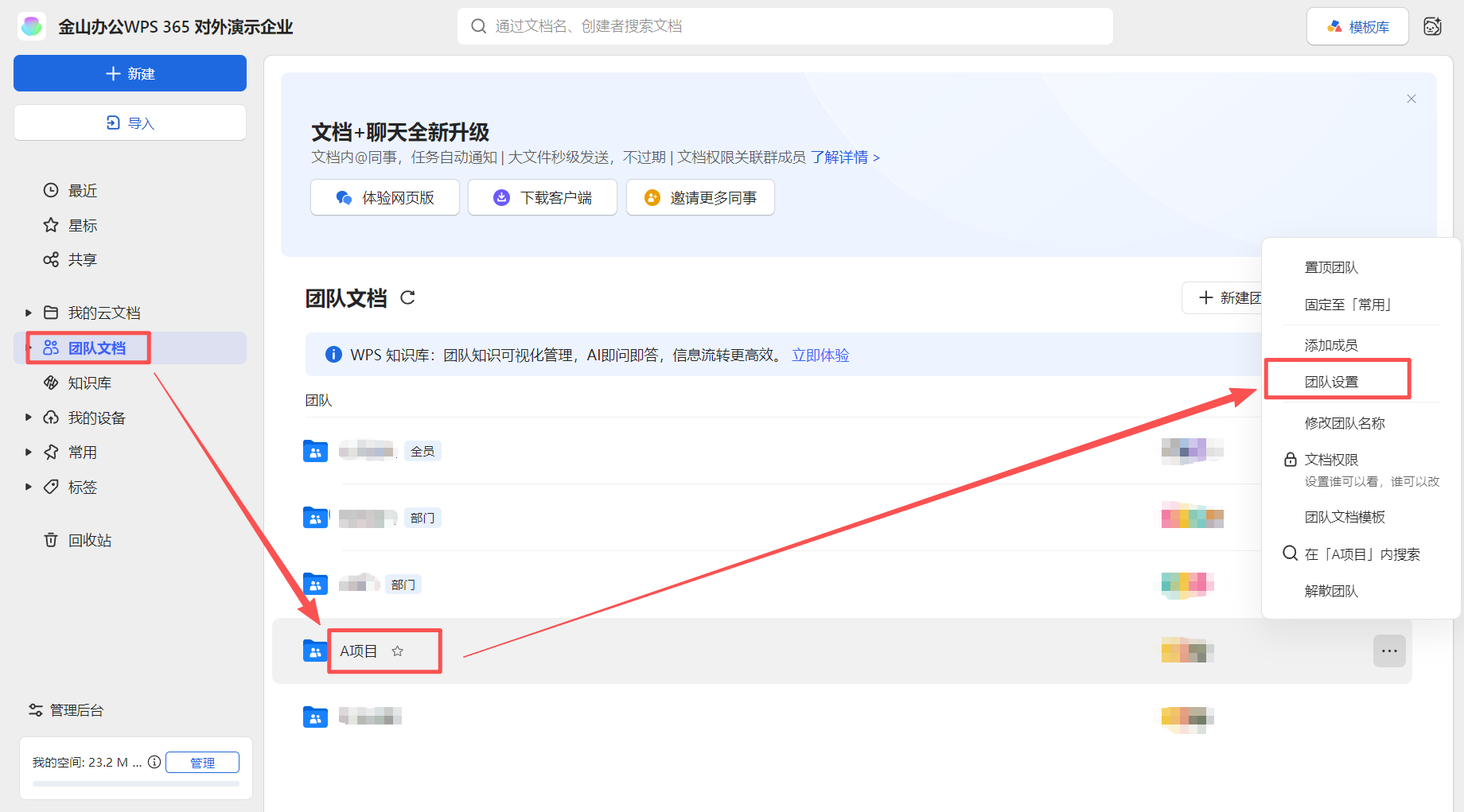The height and width of the screenshot is (812, 1464).
Task: Choose 在「A项目」内搜索 menu item
Action: (x=1361, y=554)
